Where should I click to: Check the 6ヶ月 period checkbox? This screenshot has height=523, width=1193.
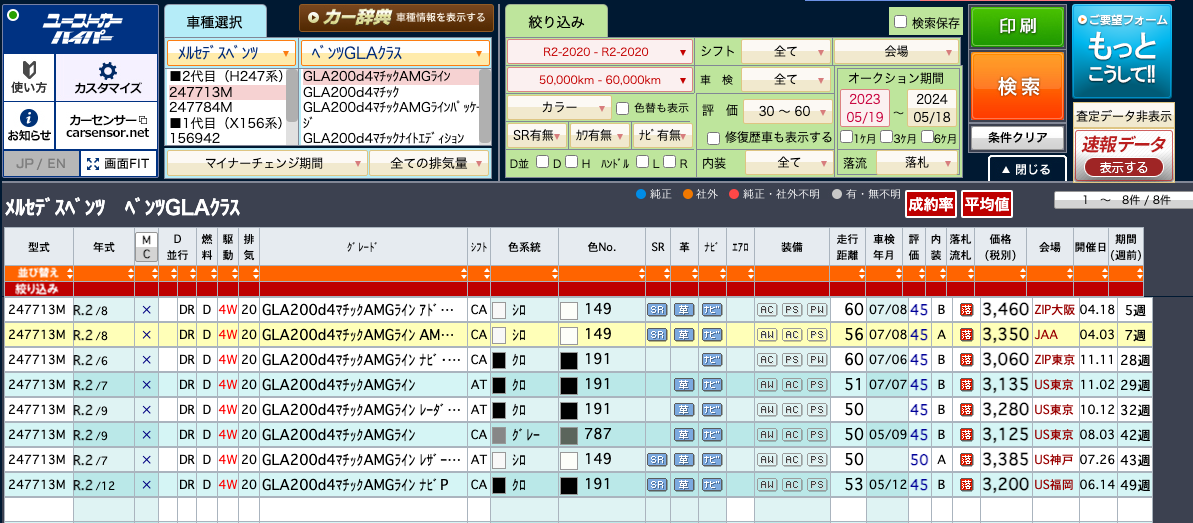(x=926, y=137)
